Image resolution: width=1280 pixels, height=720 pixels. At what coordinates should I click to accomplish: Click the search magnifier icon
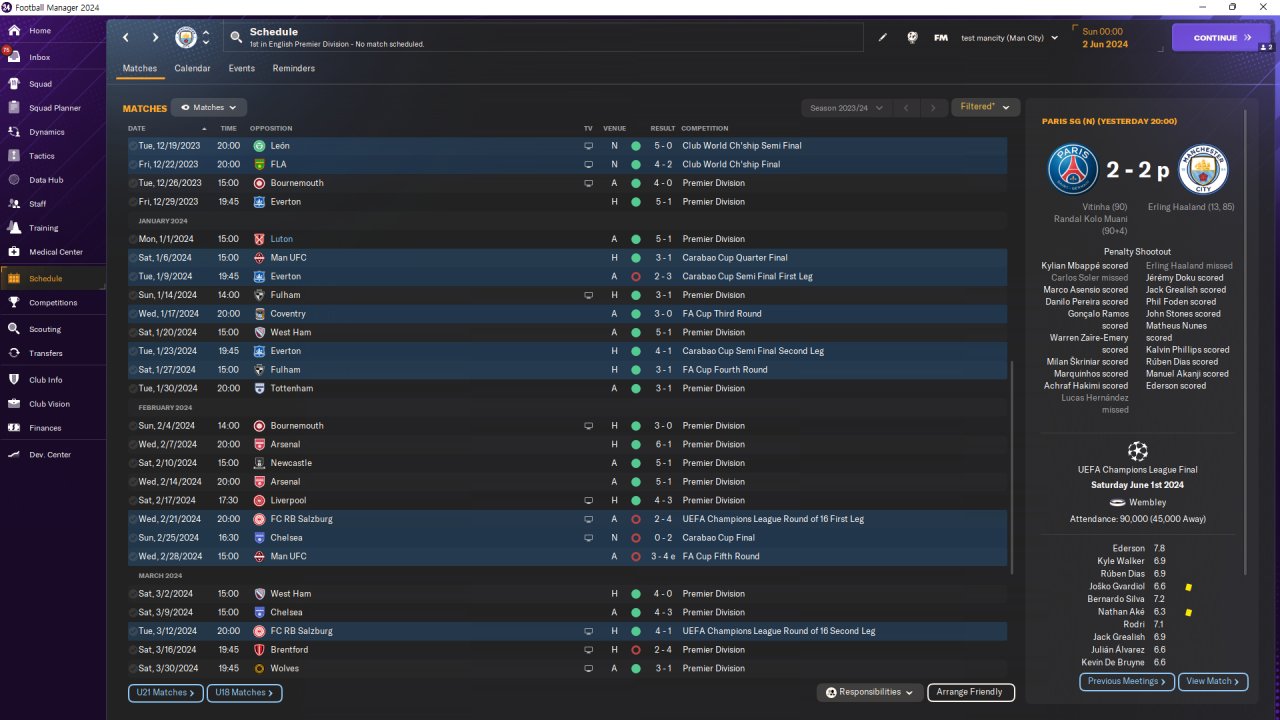pos(236,38)
